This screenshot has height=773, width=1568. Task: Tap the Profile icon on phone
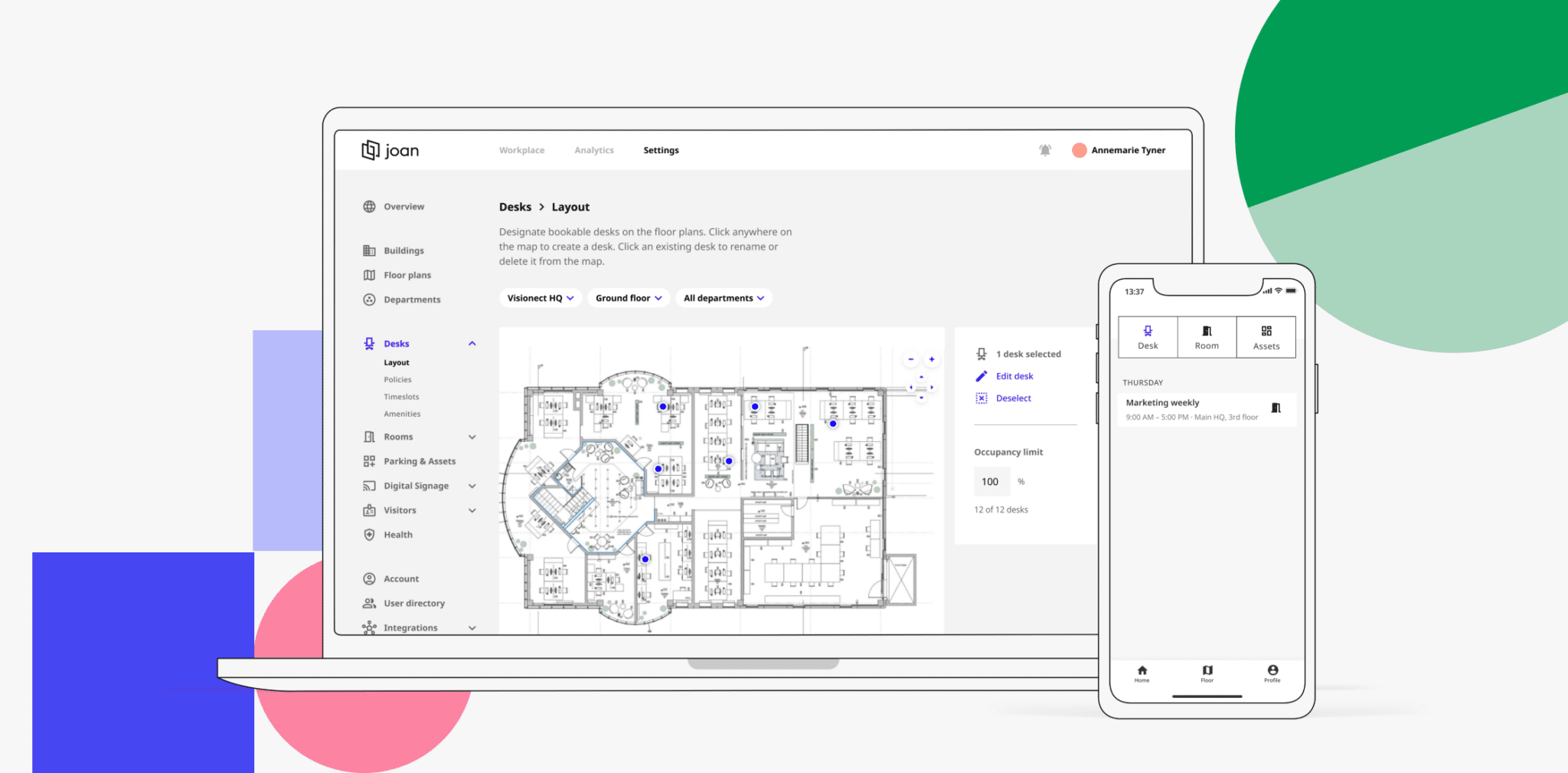pyautogui.click(x=1272, y=673)
